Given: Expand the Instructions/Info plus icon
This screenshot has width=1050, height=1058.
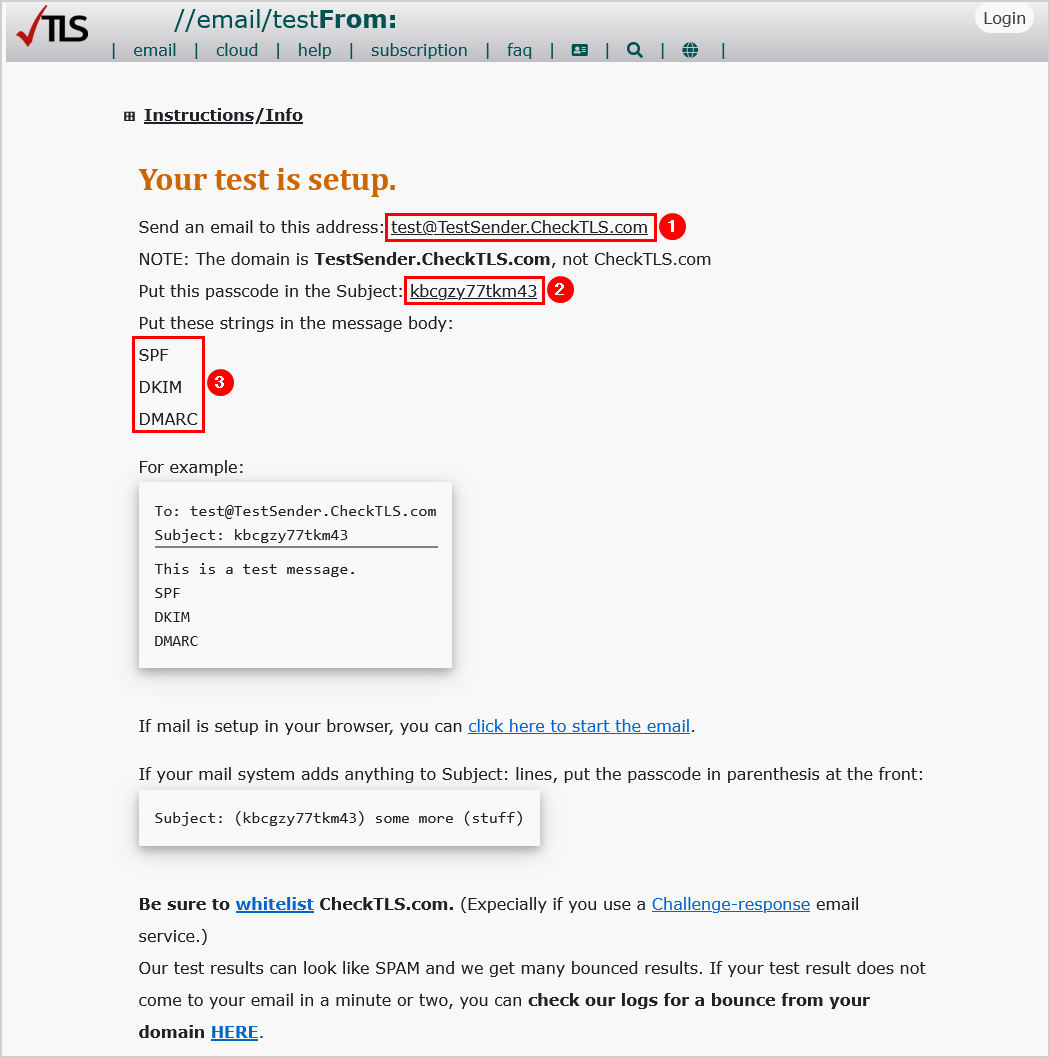Looking at the screenshot, I should point(130,116).
